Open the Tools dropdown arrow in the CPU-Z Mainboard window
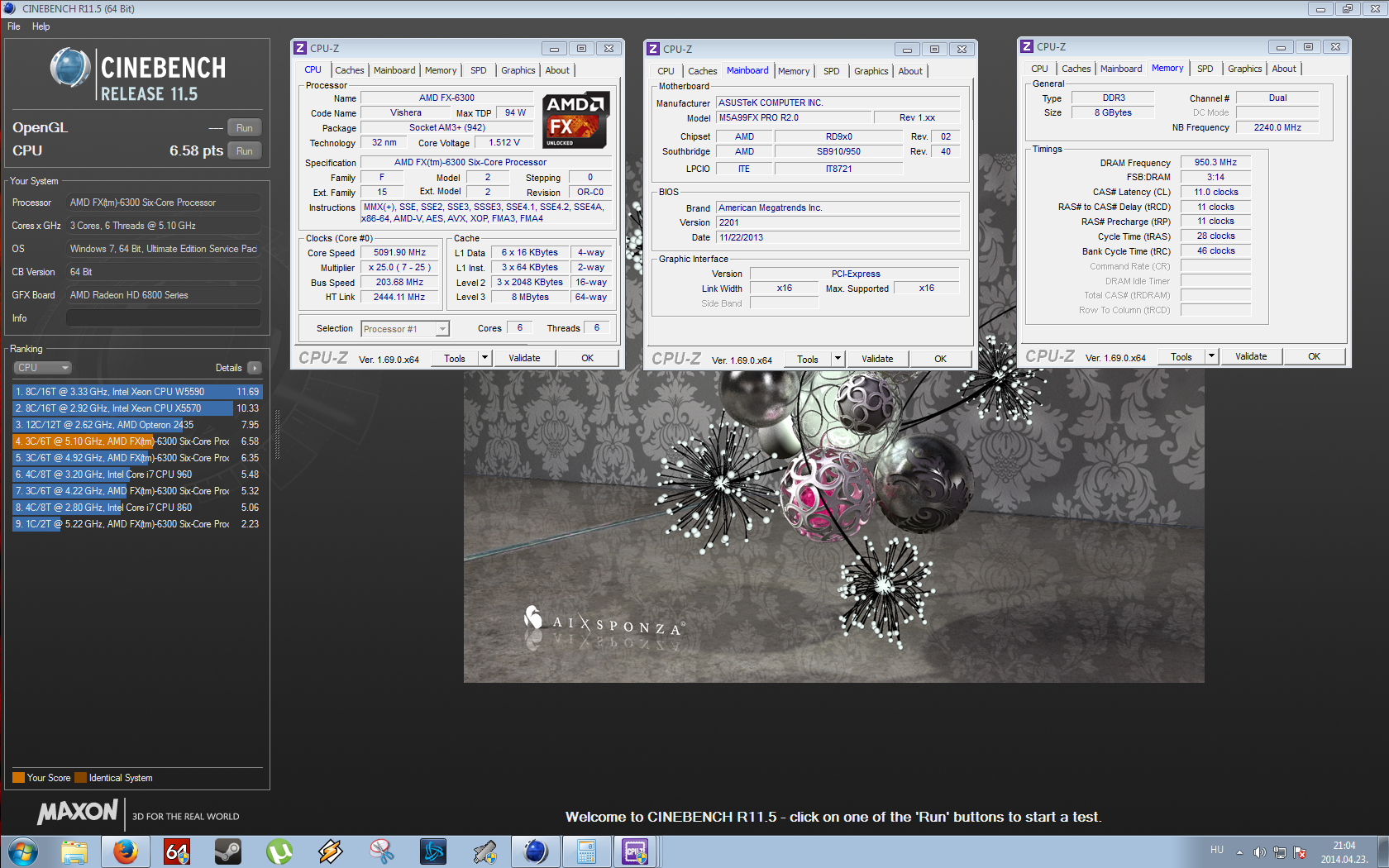 coord(838,359)
